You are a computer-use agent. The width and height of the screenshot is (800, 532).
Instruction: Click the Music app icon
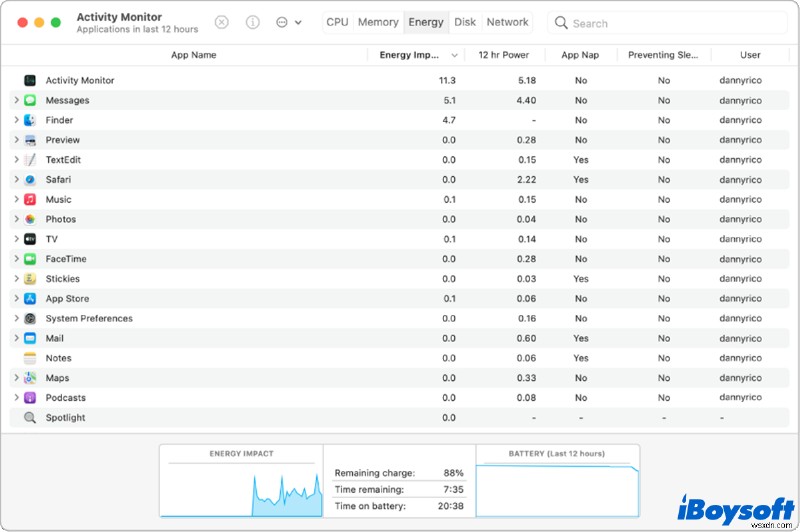(x=30, y=199)
